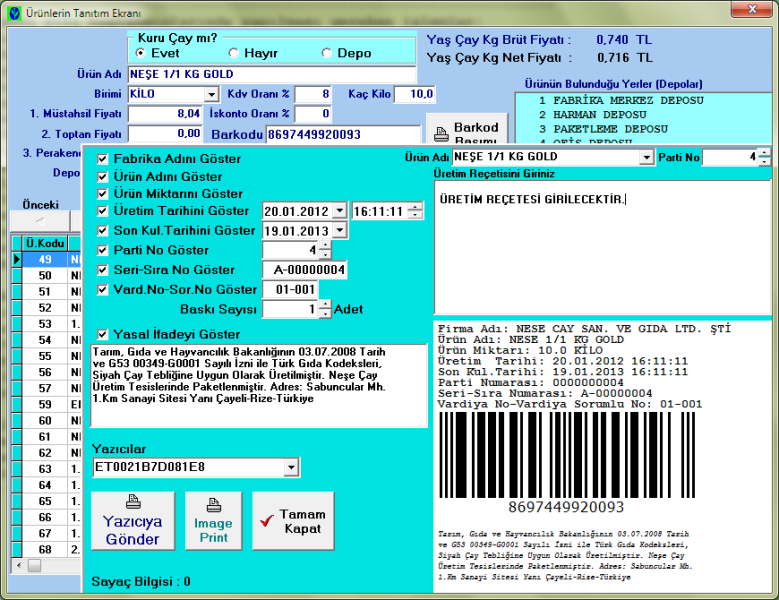
Task: Click the Parti No spinner at top right
Action: tap(764, 157)
